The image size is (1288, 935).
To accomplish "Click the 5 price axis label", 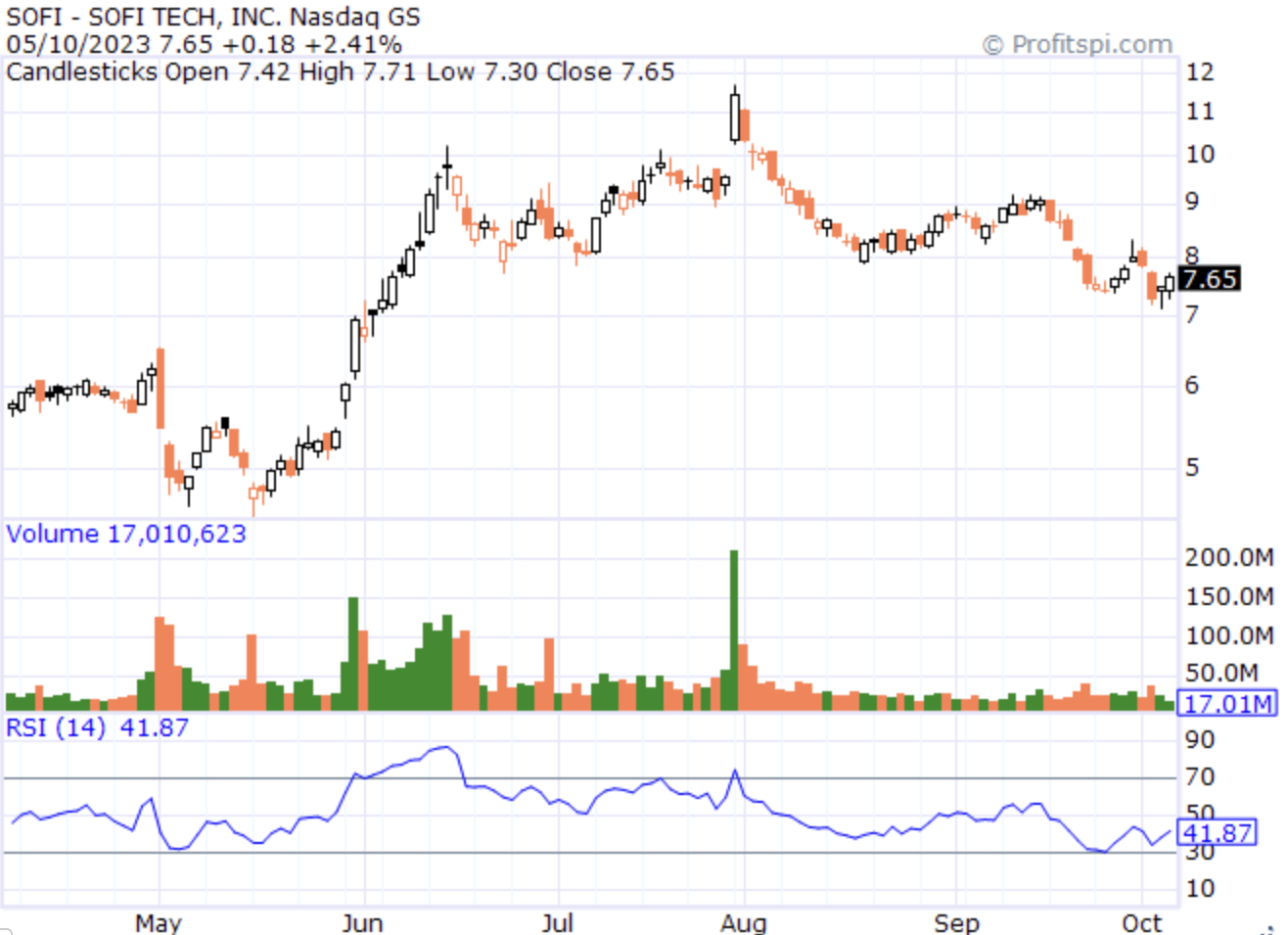I will coord(1192,467).
